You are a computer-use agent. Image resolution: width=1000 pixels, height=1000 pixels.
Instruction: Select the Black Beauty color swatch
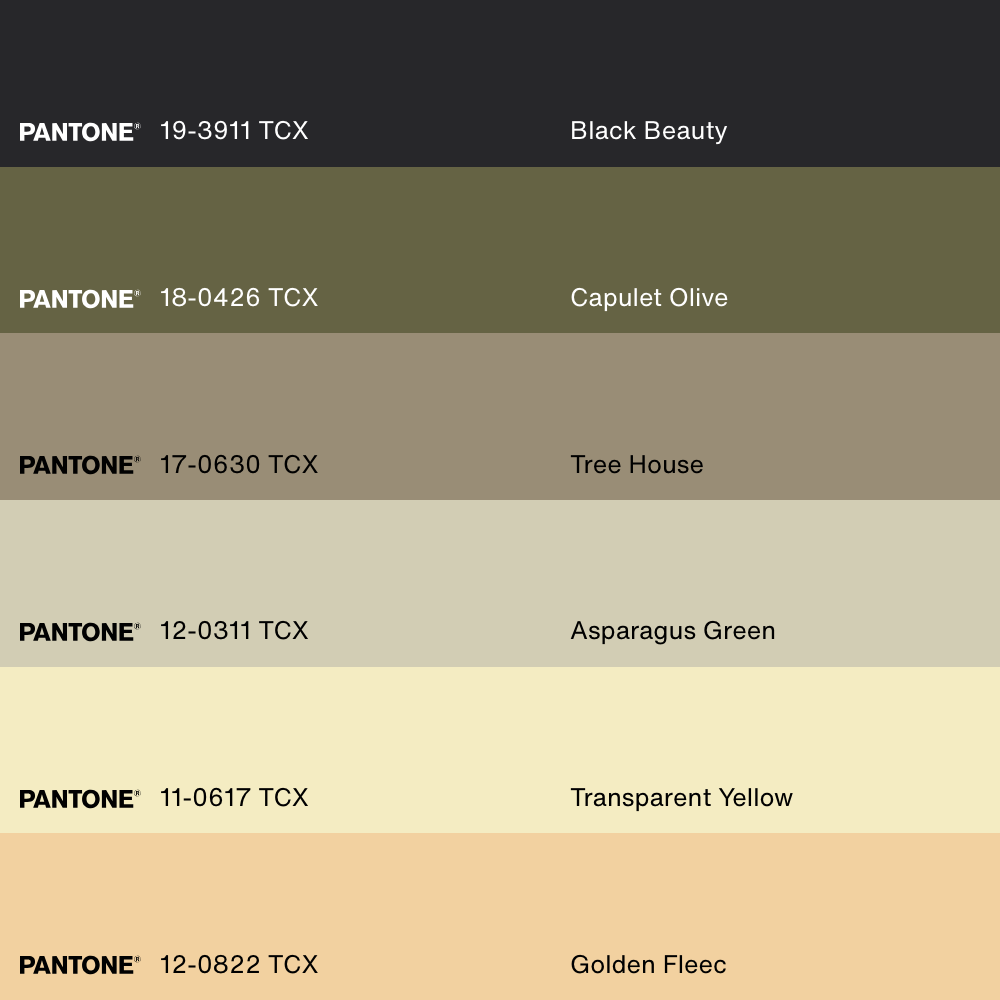coord(500,84)
